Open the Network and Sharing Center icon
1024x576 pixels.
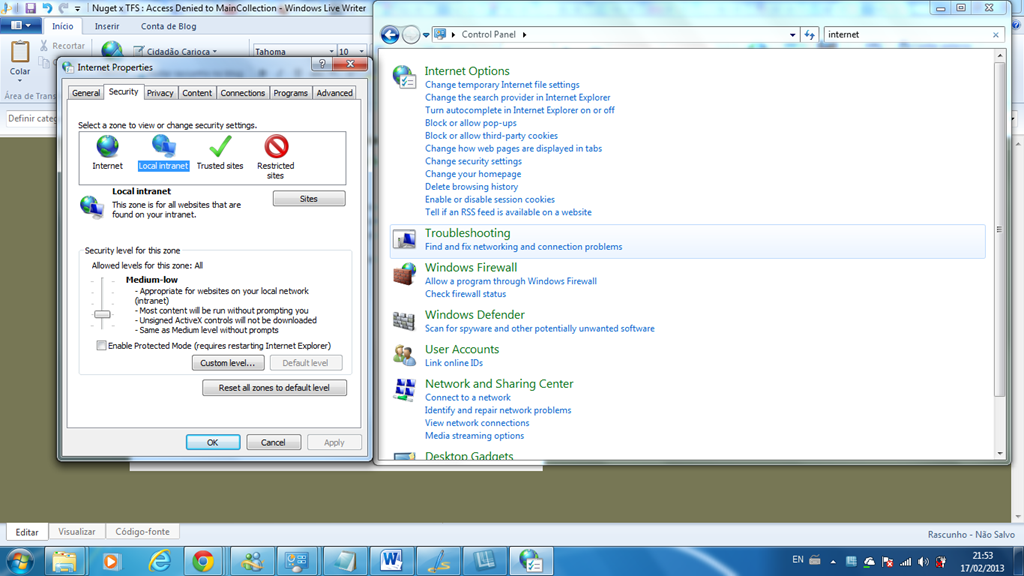[404, 390]
